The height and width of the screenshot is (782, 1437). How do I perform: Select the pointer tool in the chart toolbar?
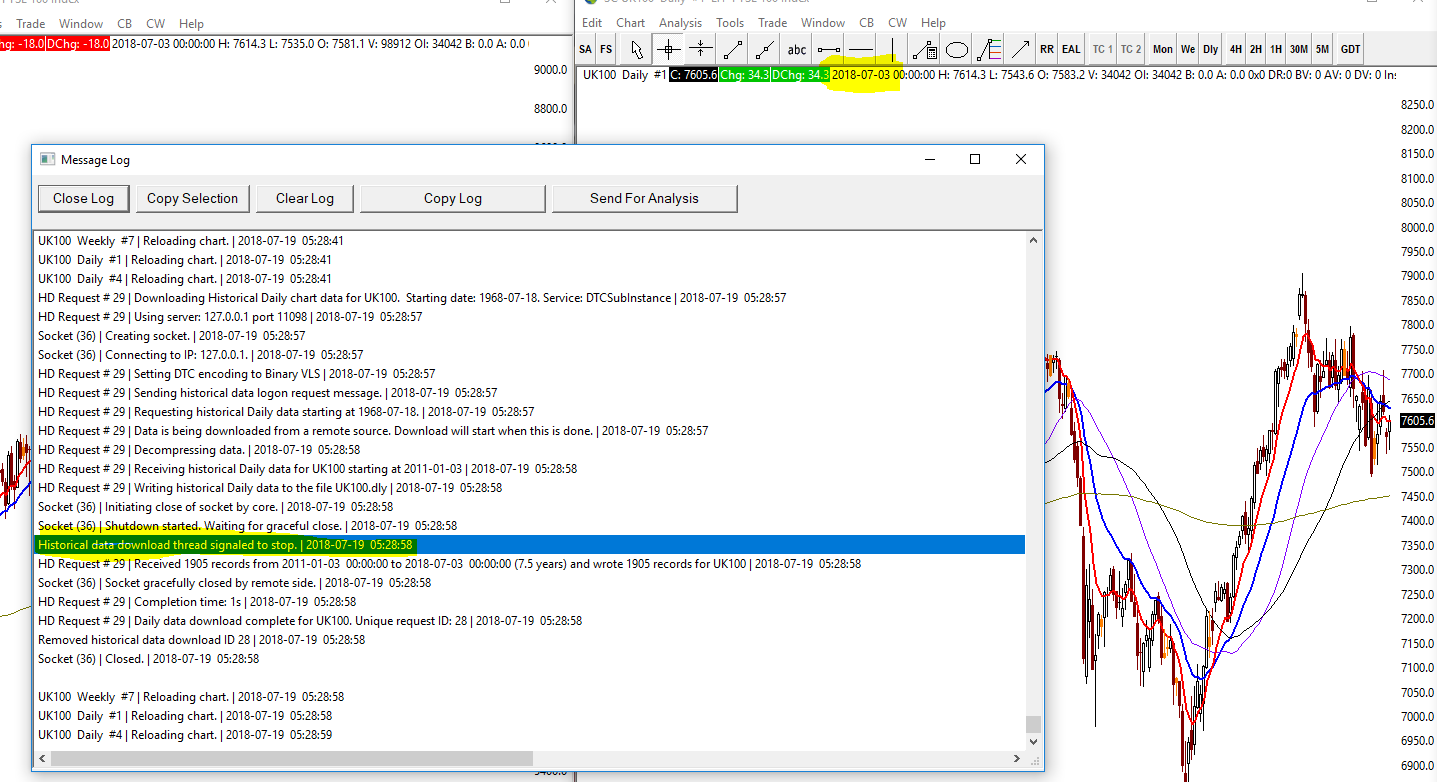click(636, 49)
